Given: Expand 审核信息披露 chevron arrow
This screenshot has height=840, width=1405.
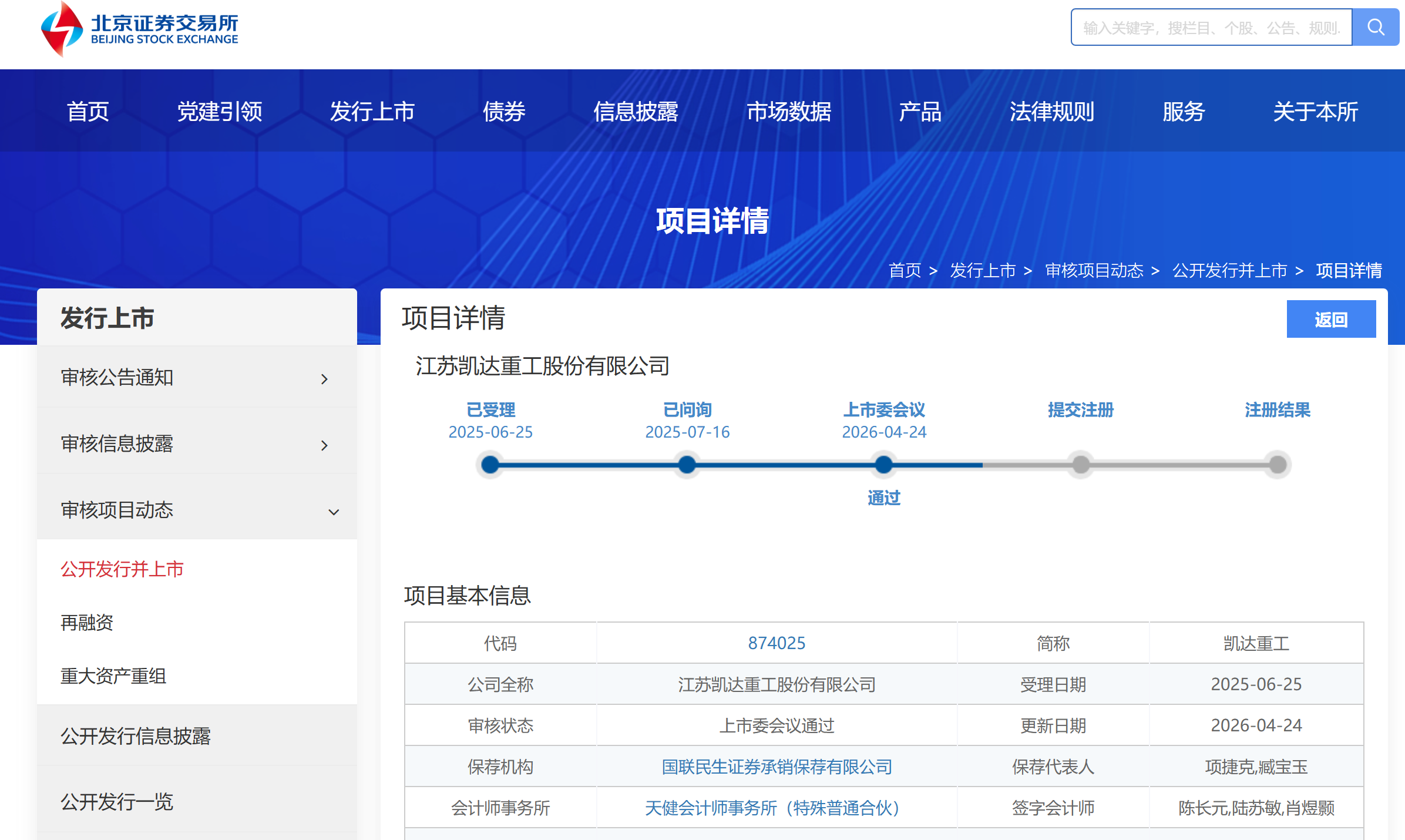Looking at the screenshot, I should coord(324,445).
